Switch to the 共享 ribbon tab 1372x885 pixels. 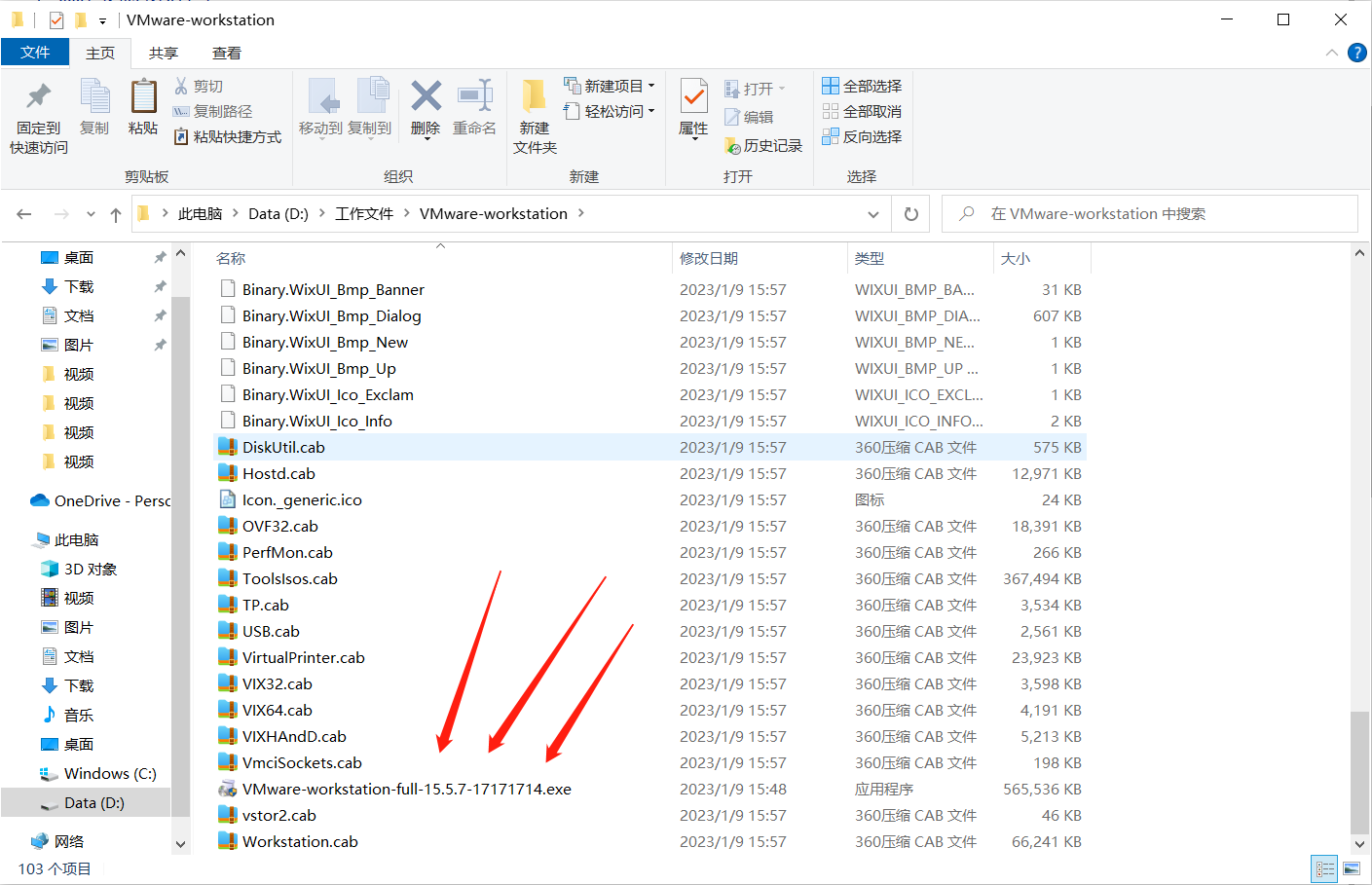[164, 54]
